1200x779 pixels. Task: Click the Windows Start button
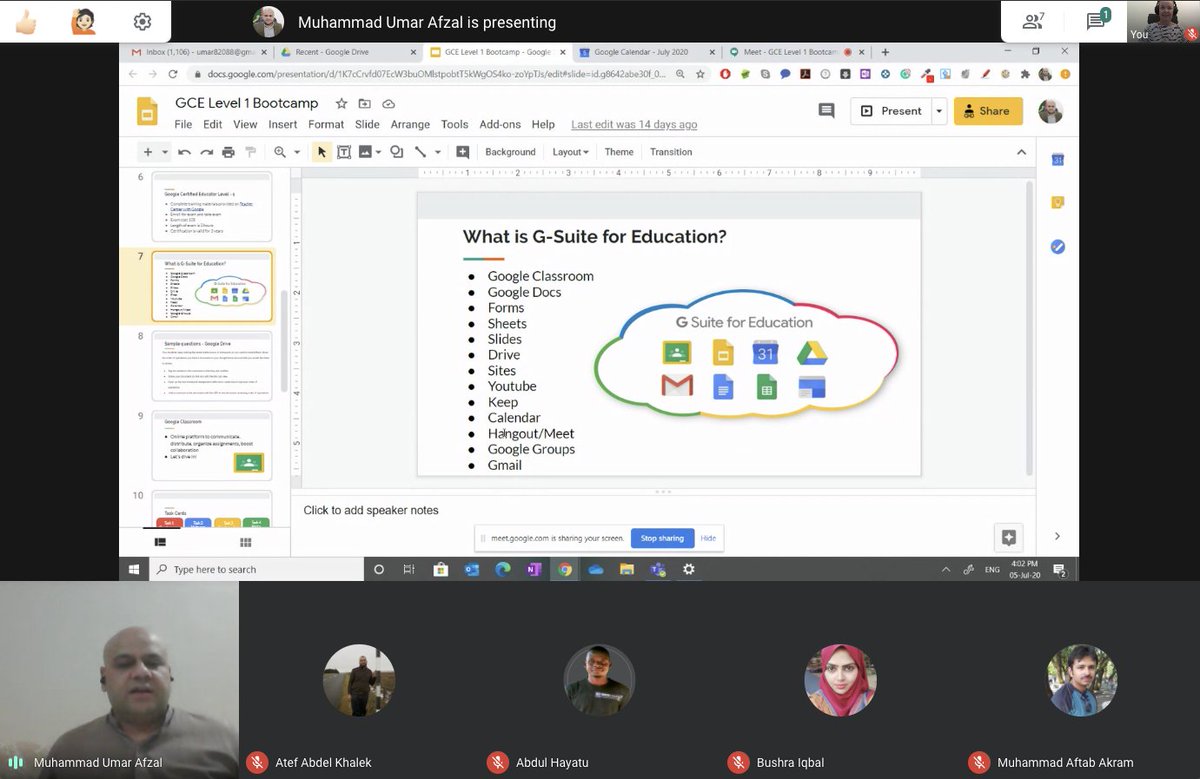pyautogui.click(x=134, y=569)
